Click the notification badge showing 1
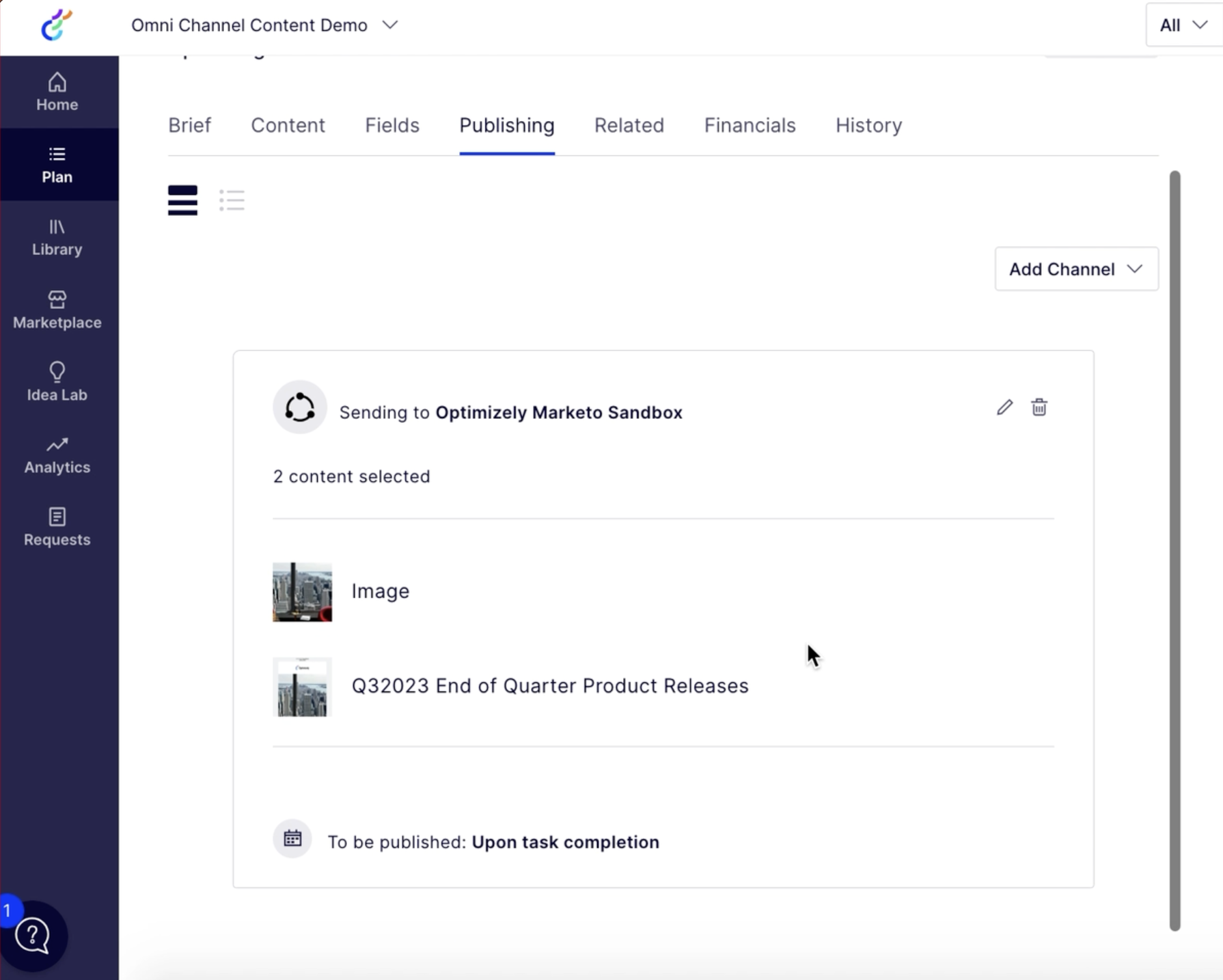Viewport: 1223px width, 980px height. point(8,910)
